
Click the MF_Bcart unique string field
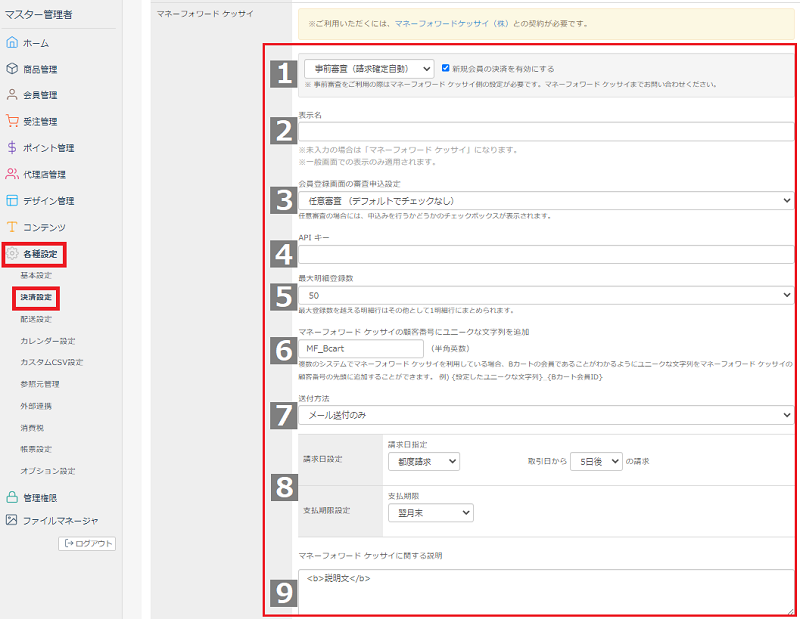coord(361,349)
